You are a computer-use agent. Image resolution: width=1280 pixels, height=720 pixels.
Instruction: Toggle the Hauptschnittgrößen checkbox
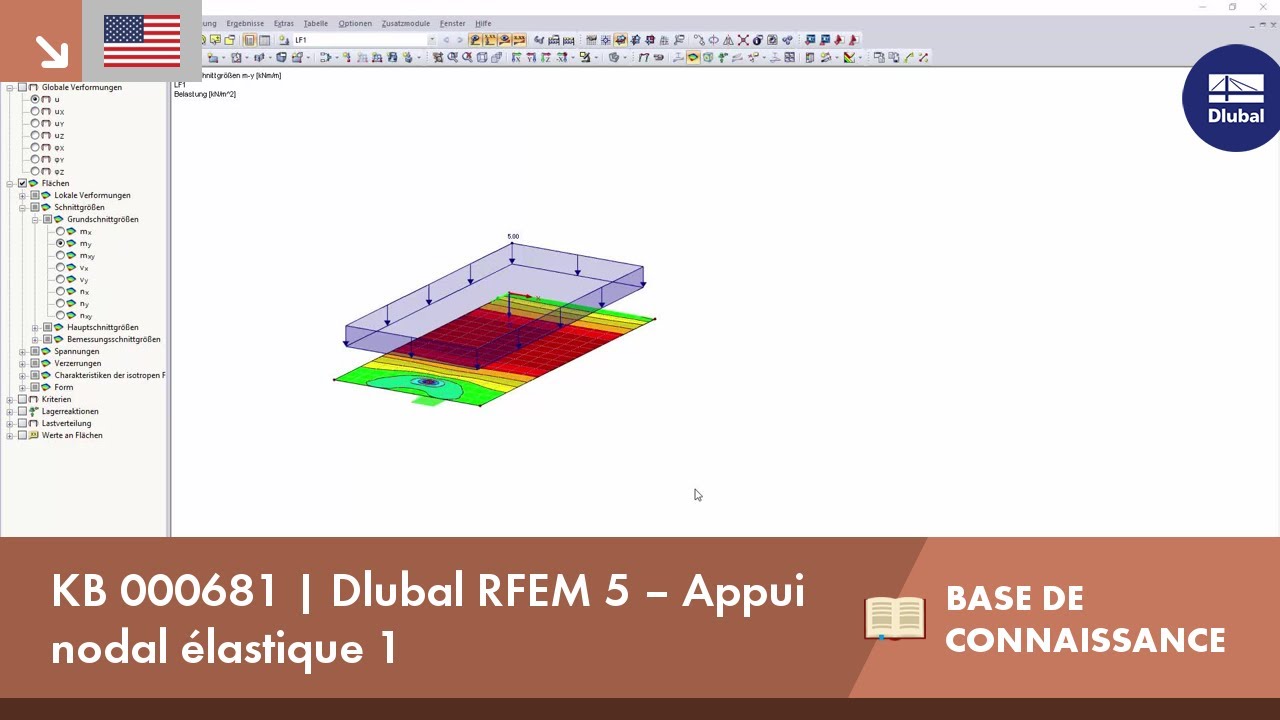(x=47, y=327)
